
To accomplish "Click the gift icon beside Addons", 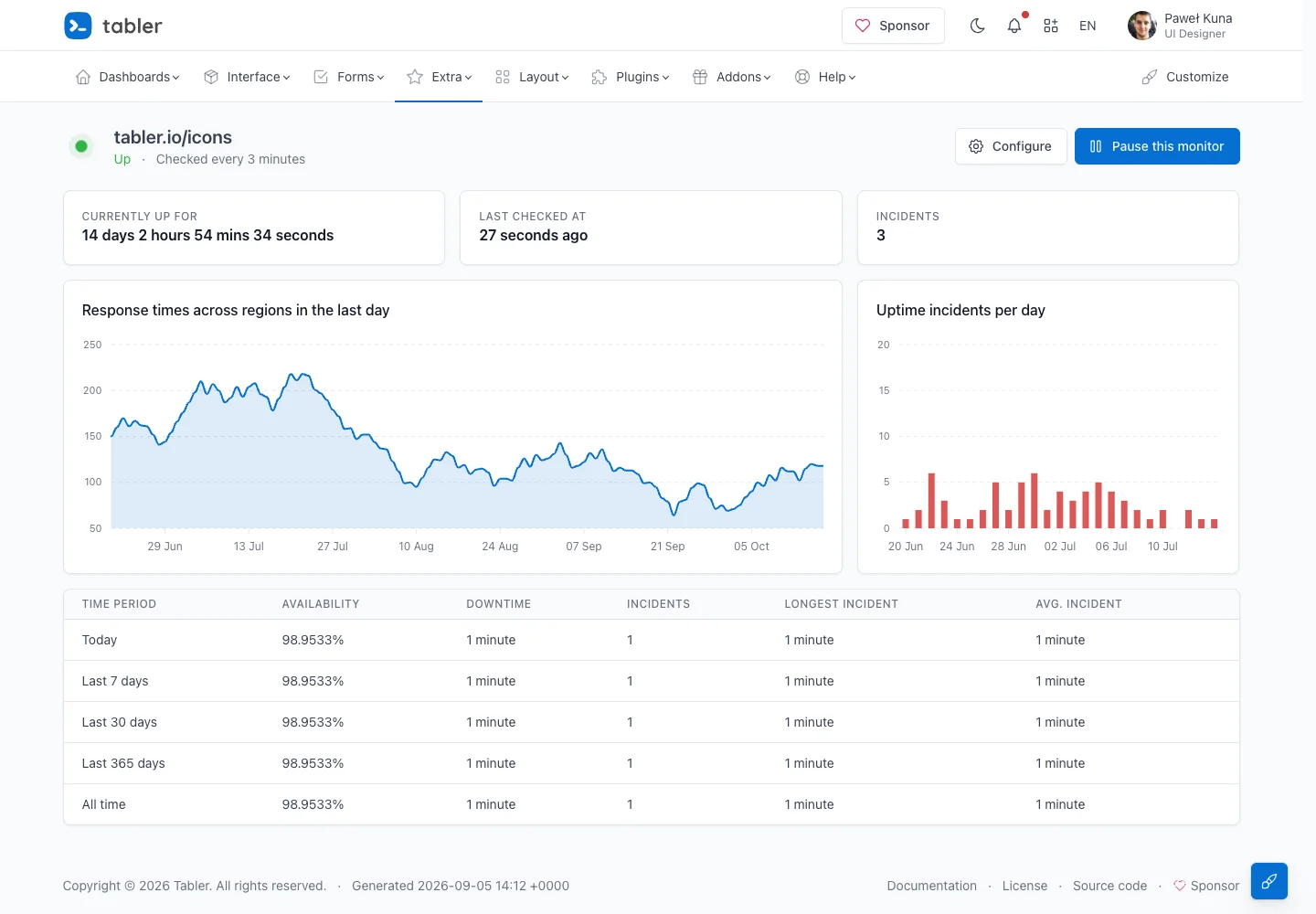I will click(700, 77).
